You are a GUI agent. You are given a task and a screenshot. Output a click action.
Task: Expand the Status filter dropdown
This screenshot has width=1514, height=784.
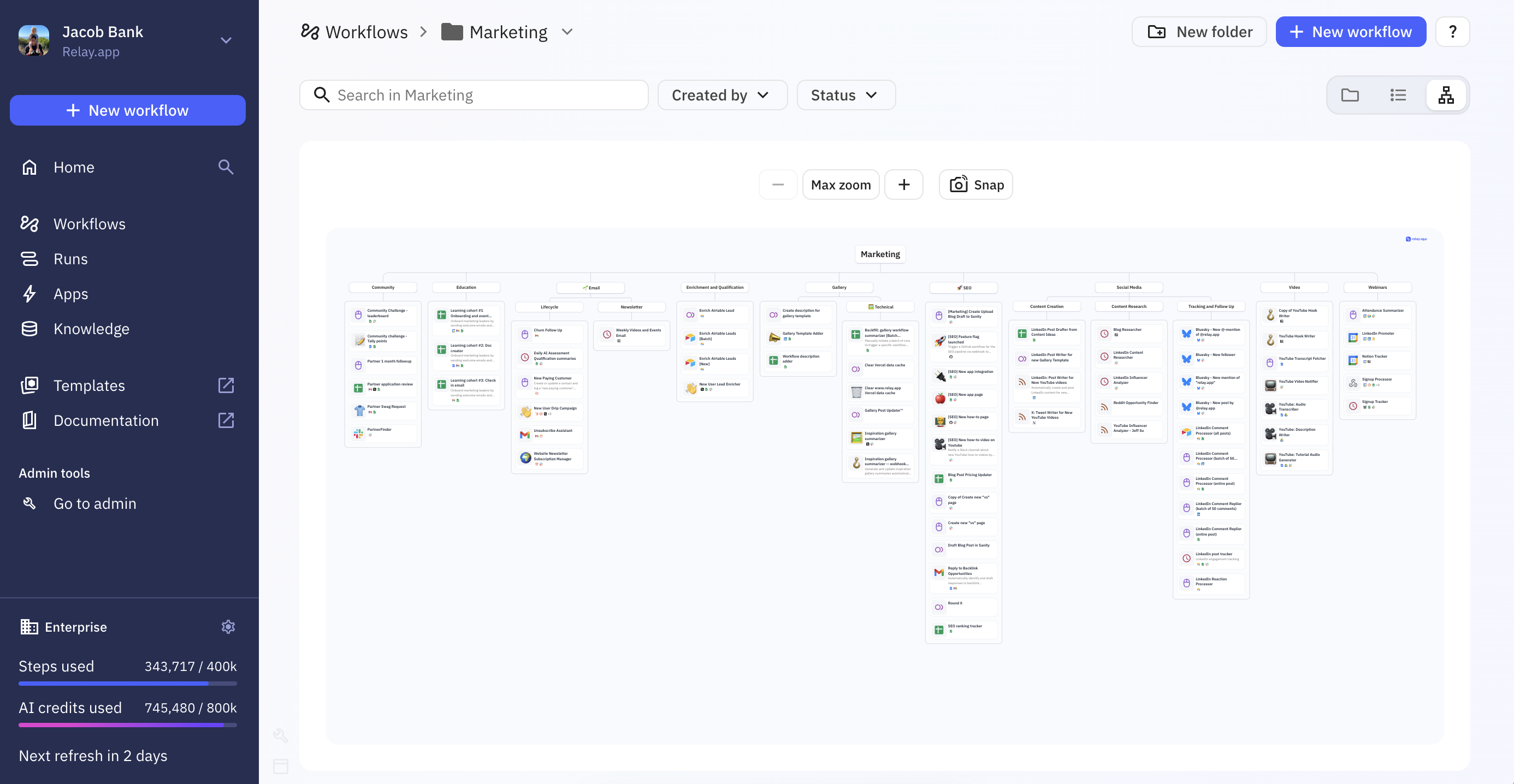[x=845, y=95]
